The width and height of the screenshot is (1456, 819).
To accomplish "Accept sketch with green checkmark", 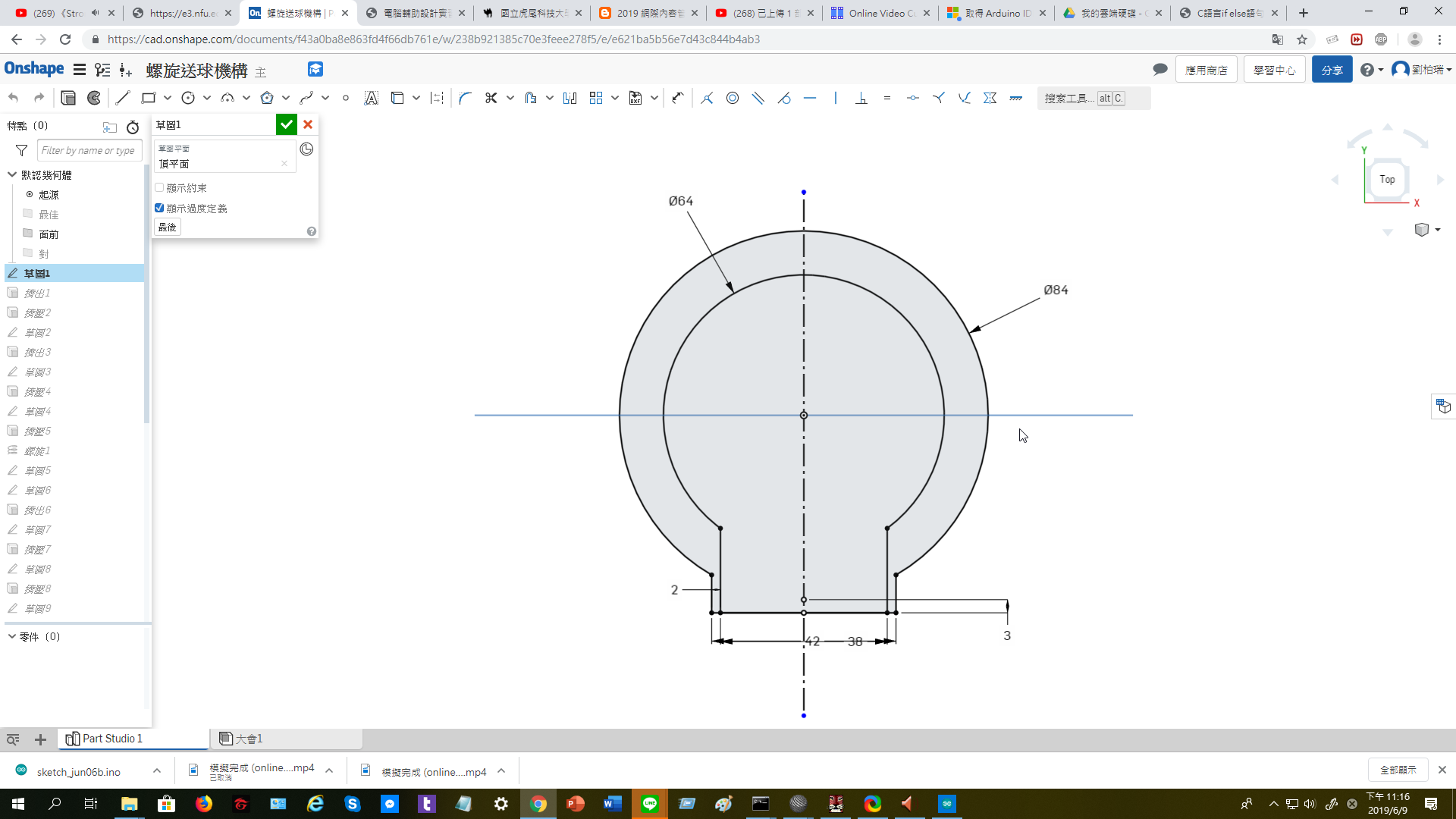I will pyautogui.click(x=286, y=125).
